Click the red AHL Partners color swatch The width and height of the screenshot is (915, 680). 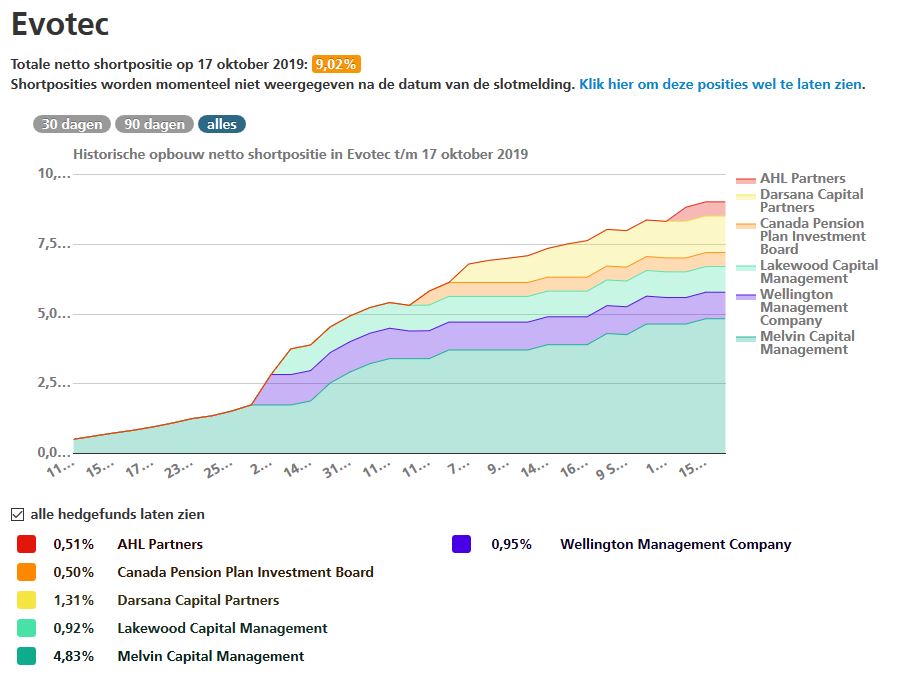point(26,544)
